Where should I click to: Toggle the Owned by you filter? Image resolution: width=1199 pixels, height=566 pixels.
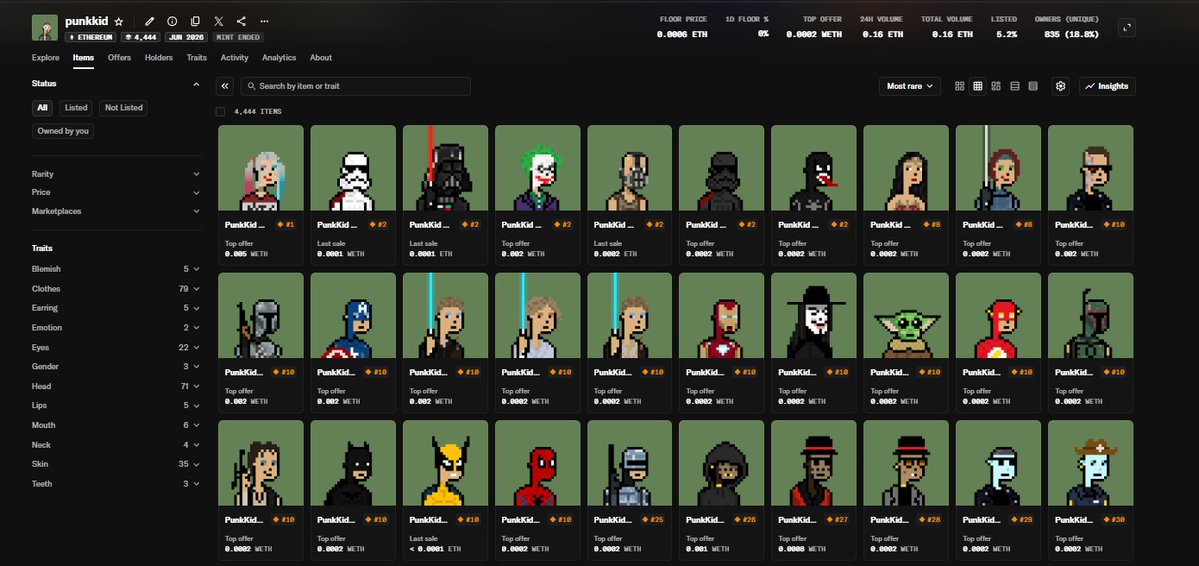coord(63,131)
